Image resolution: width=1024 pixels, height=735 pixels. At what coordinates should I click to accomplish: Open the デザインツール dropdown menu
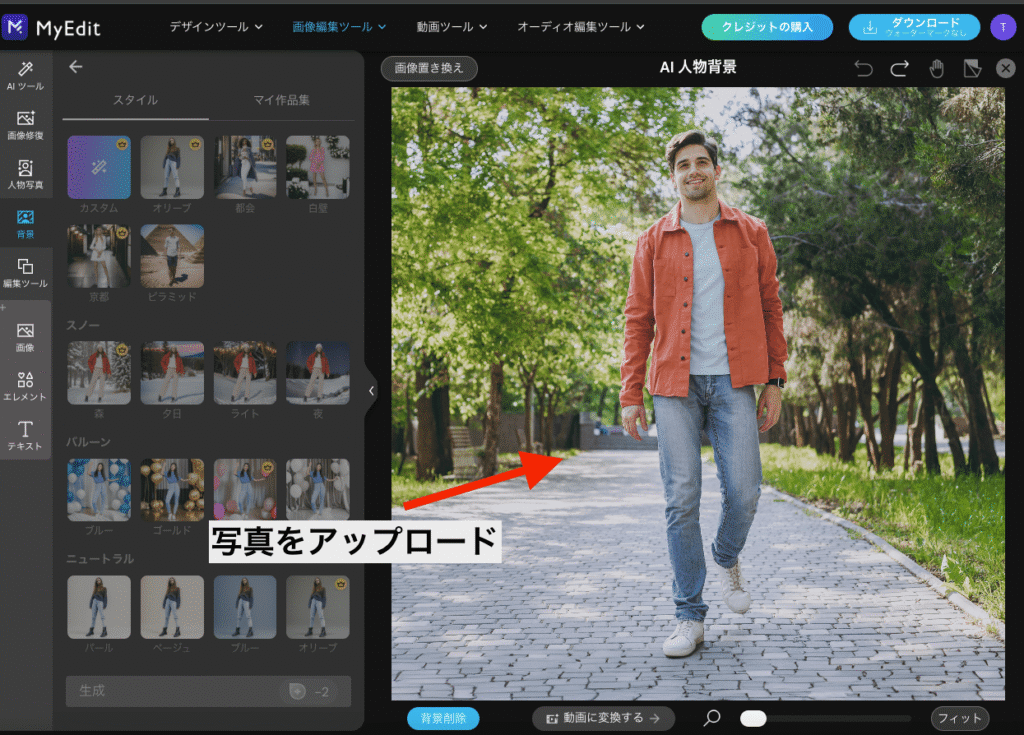(216, 27)
